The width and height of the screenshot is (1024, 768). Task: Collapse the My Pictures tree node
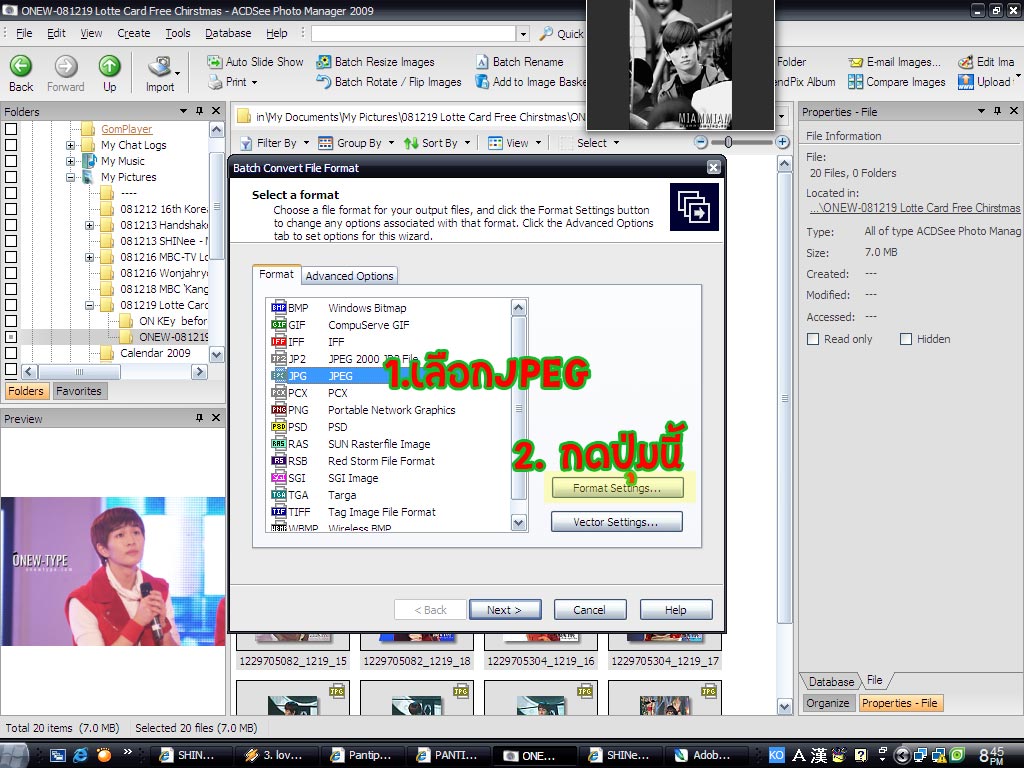(71, 177)
